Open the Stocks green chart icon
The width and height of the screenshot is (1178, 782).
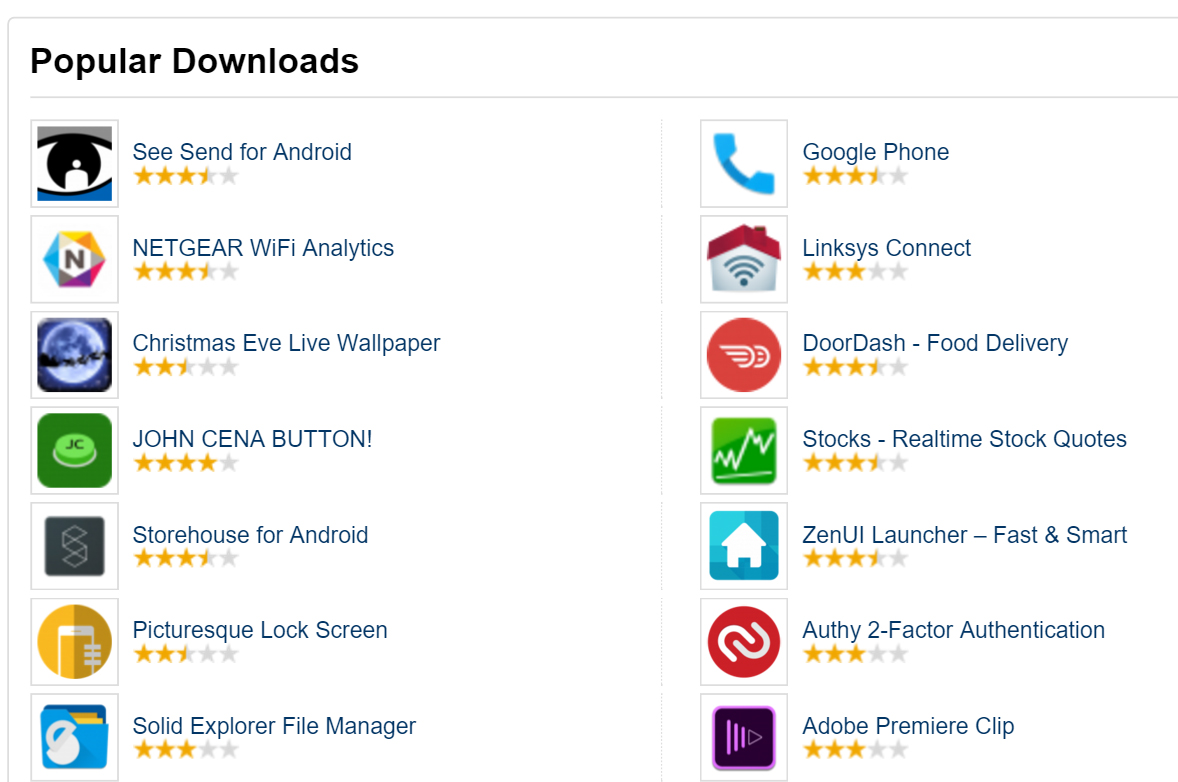point(744,451)
